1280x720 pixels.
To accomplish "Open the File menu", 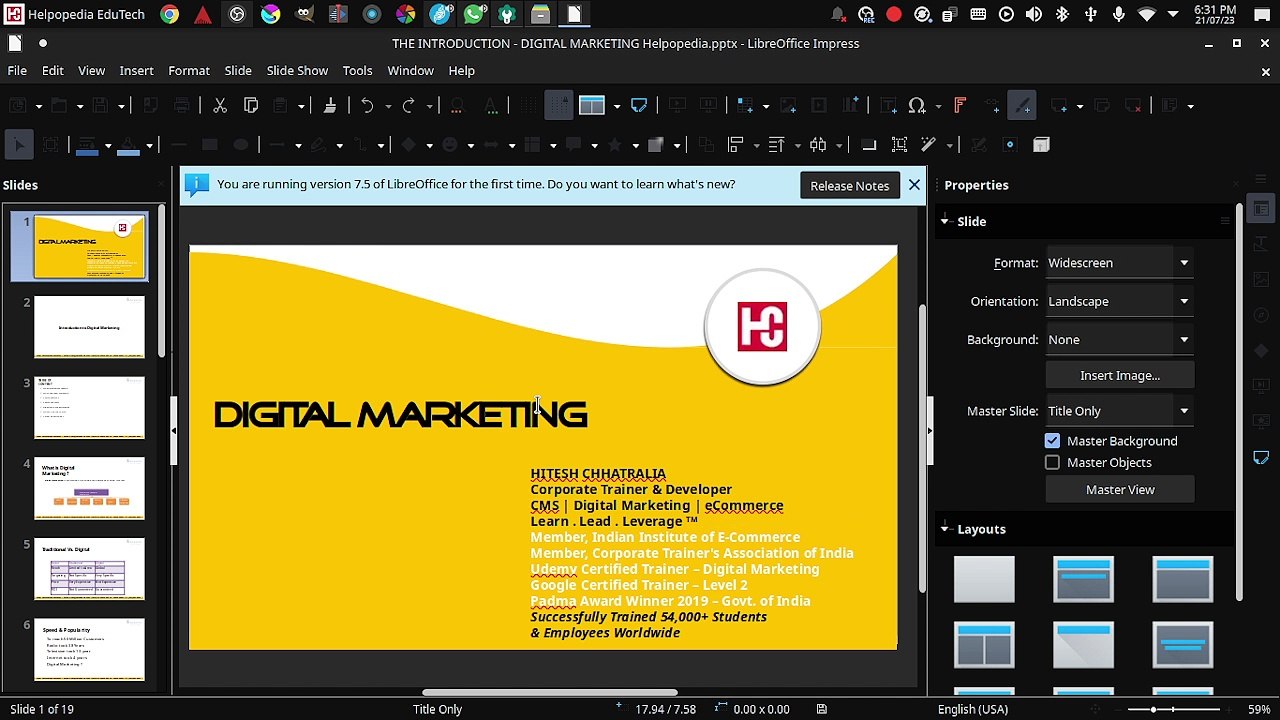I will [x=17, y=71].
